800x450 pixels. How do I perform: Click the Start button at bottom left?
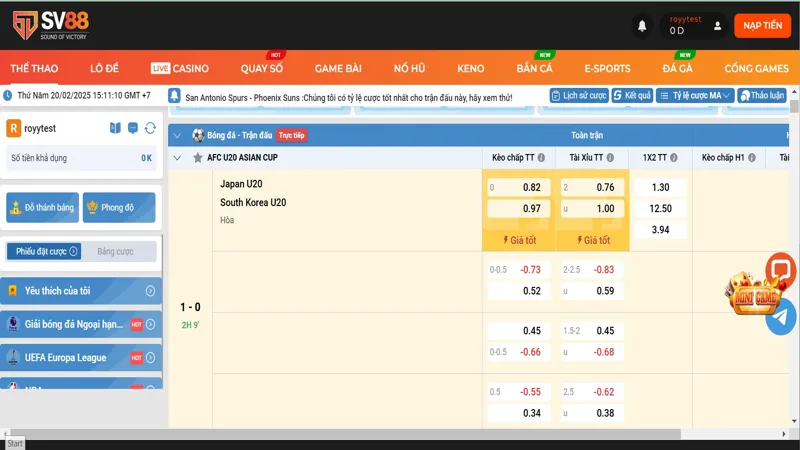pyautogui.click(x=15, y=443)
